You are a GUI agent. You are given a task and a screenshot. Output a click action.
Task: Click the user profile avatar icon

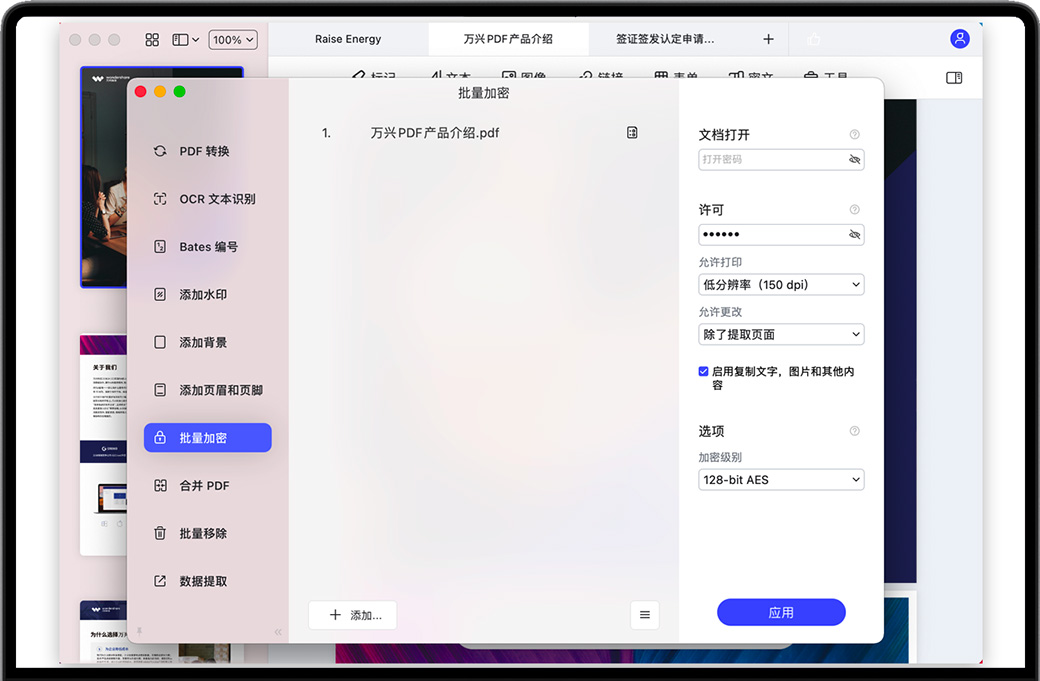tap(959, 39)
